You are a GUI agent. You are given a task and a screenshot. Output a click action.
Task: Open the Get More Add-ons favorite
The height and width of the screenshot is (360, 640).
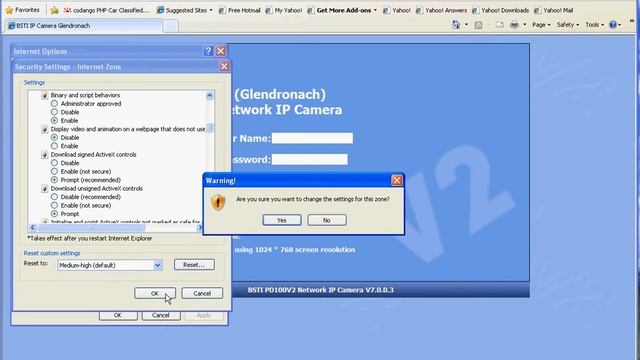point(339,10)
